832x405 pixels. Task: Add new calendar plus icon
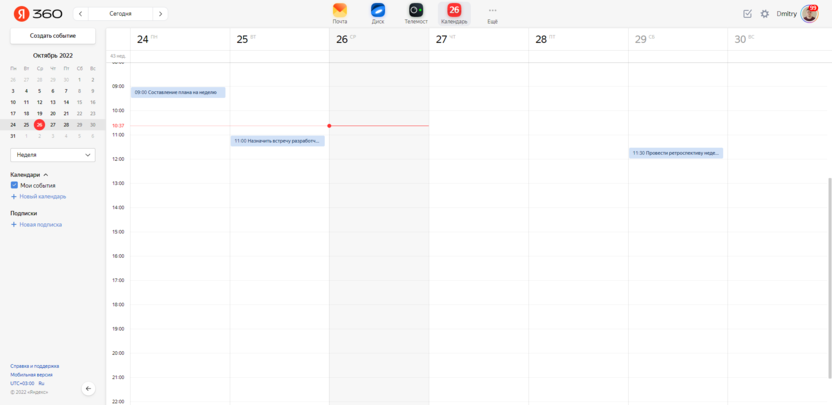(x=14, y=196)
